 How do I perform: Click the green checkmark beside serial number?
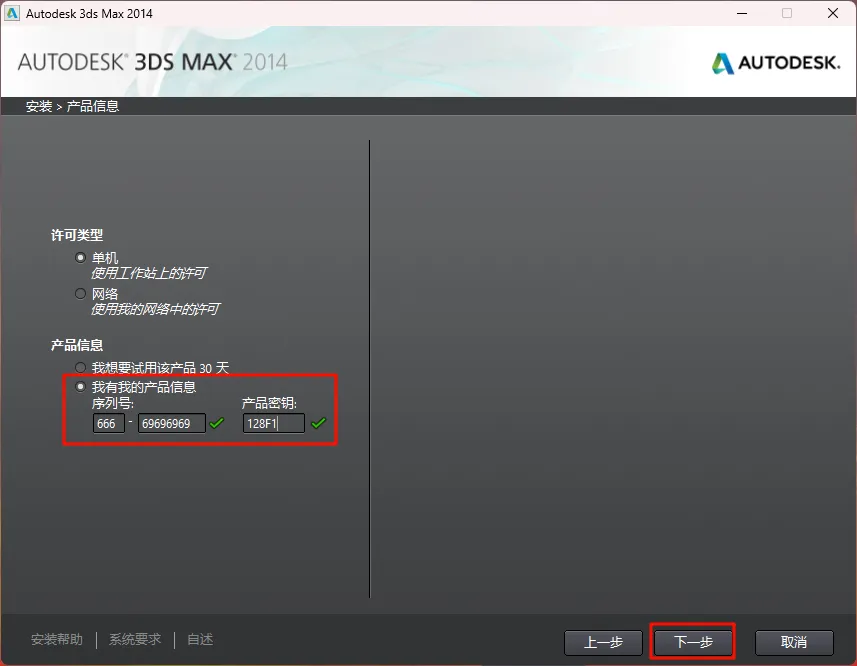pyautogui.click(x=217, y=423)
